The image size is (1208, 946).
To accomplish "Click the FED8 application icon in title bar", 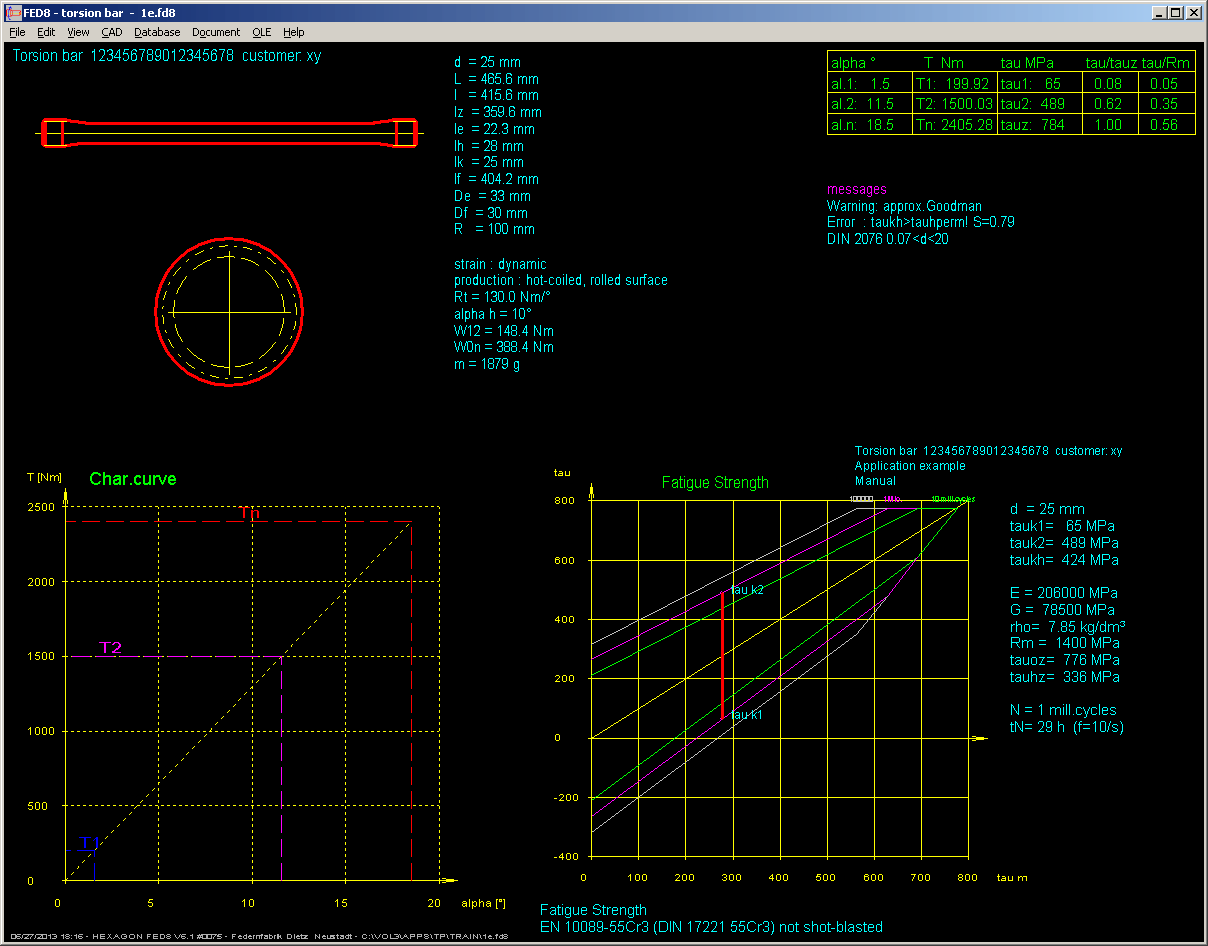I will (14, 13).
